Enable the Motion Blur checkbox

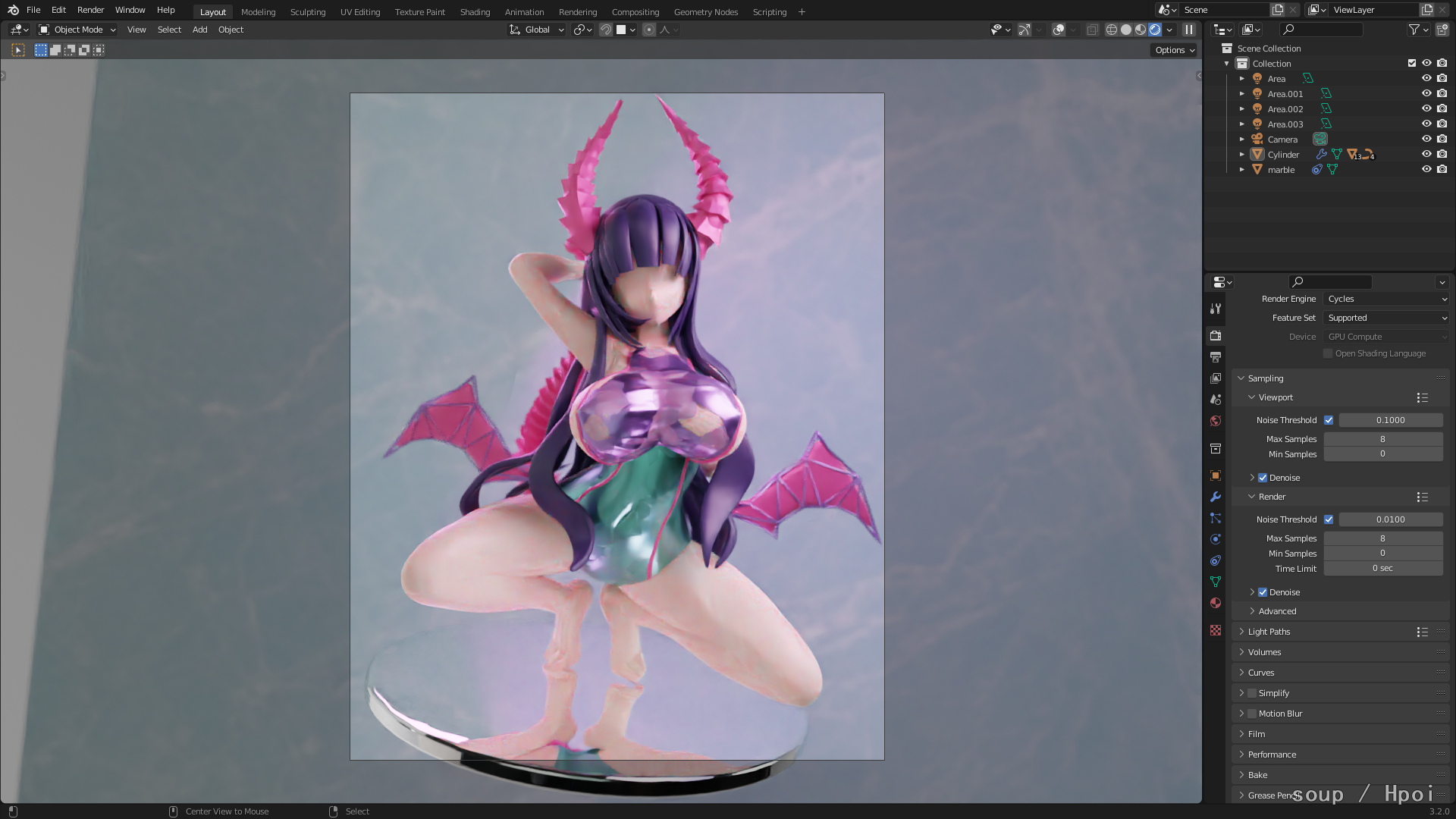[x=1252, y=714]
